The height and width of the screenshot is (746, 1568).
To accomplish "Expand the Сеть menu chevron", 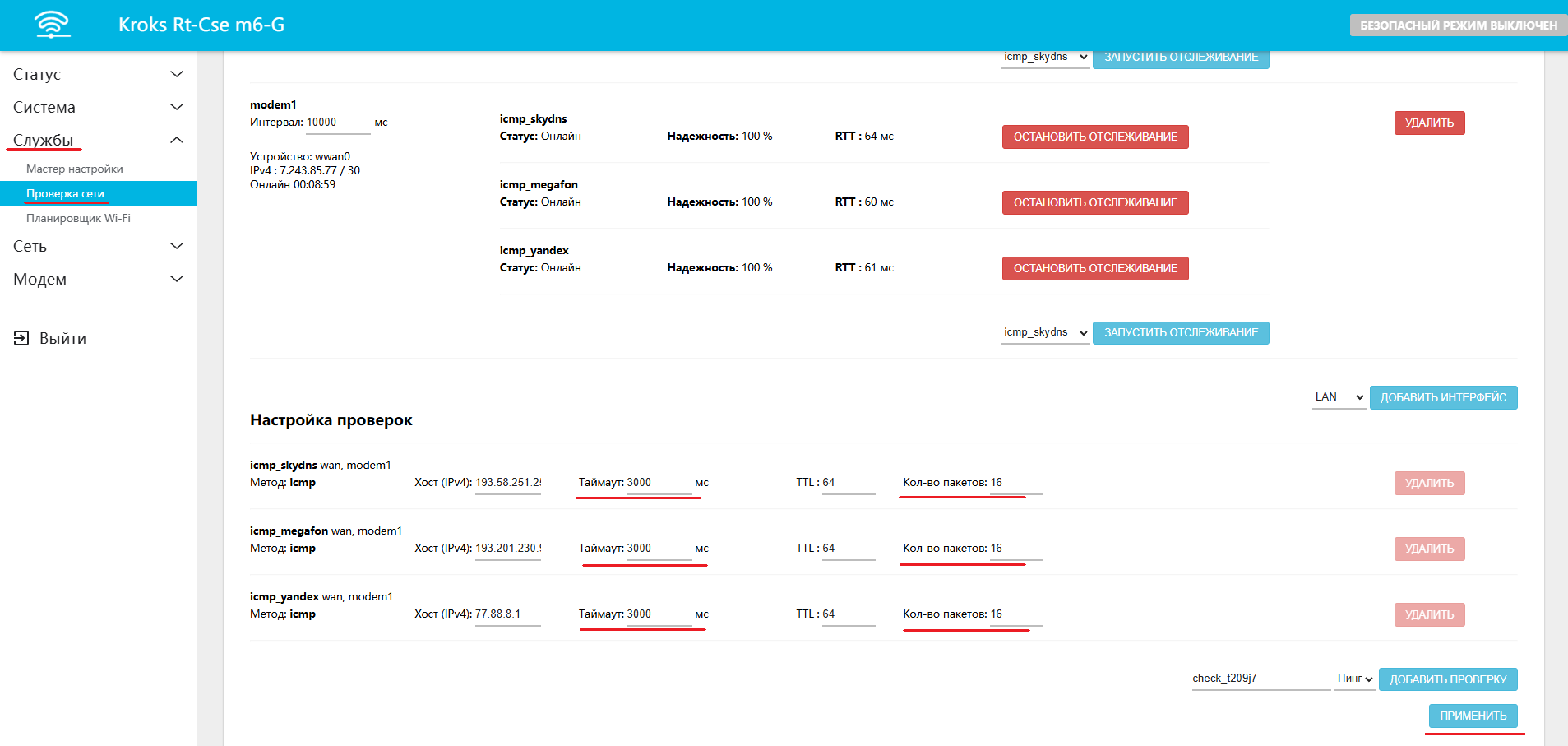I will (176, 246).
